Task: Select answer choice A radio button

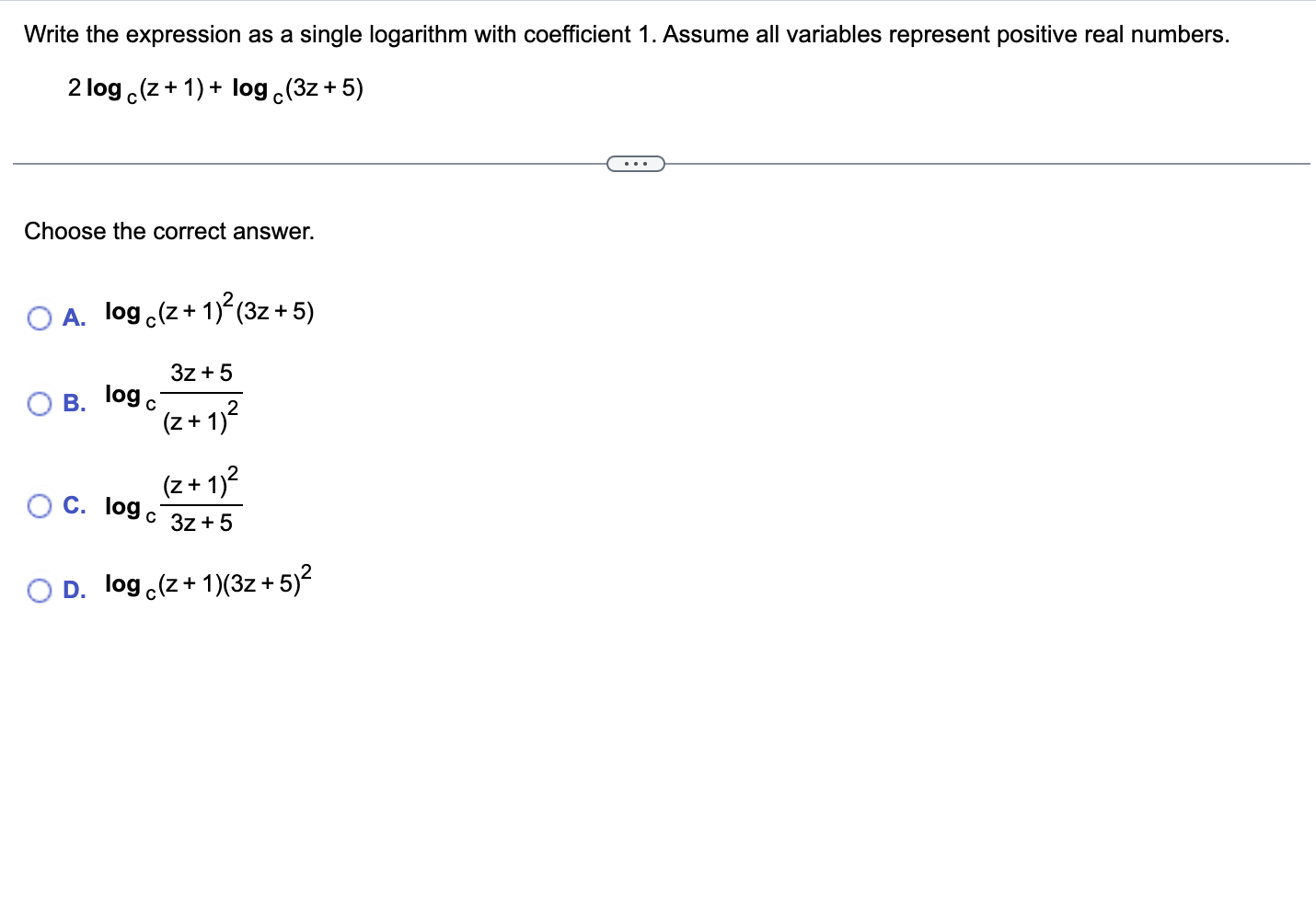Action: [39, 317]
